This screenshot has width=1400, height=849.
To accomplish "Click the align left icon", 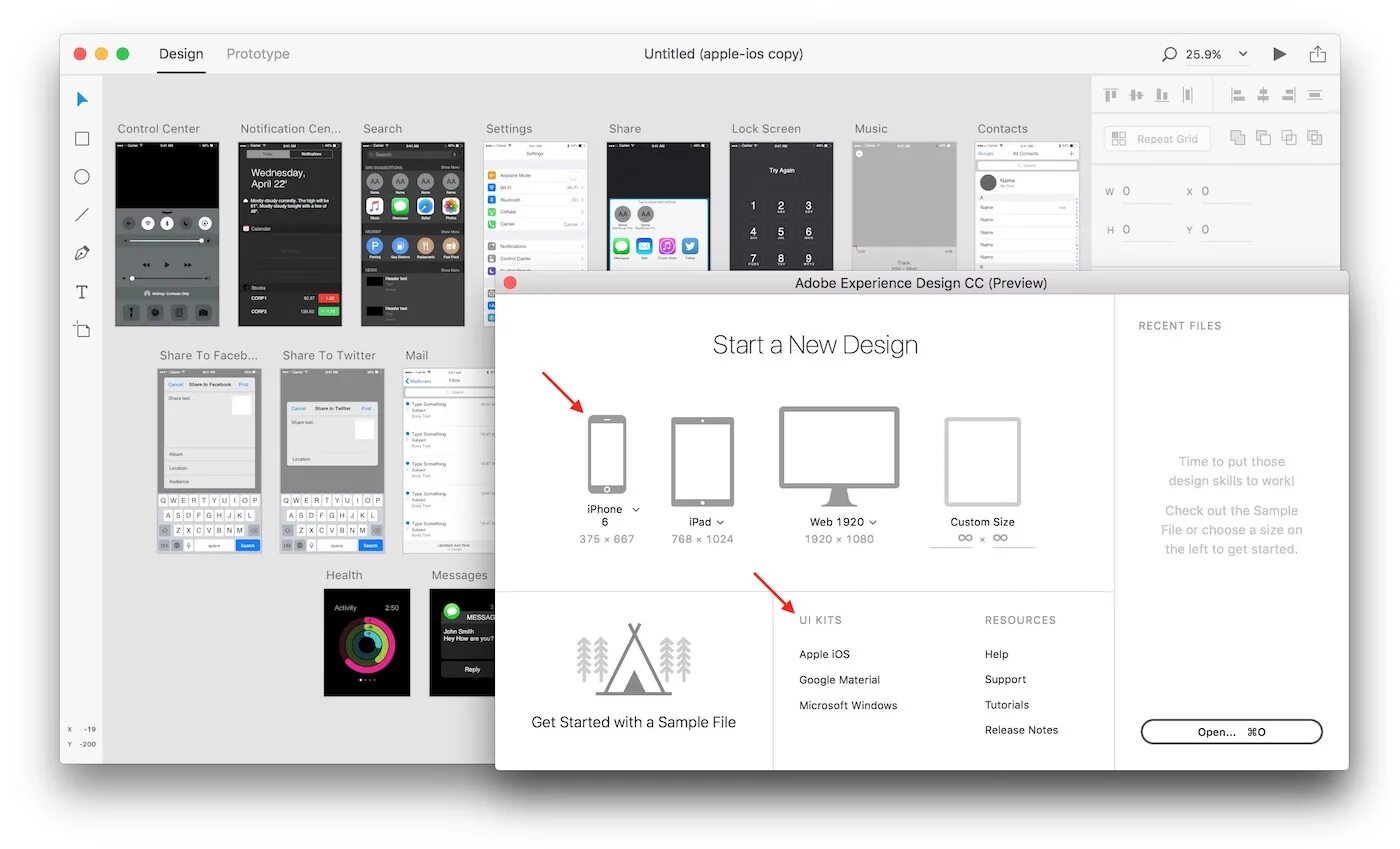I will (1238, 95).
